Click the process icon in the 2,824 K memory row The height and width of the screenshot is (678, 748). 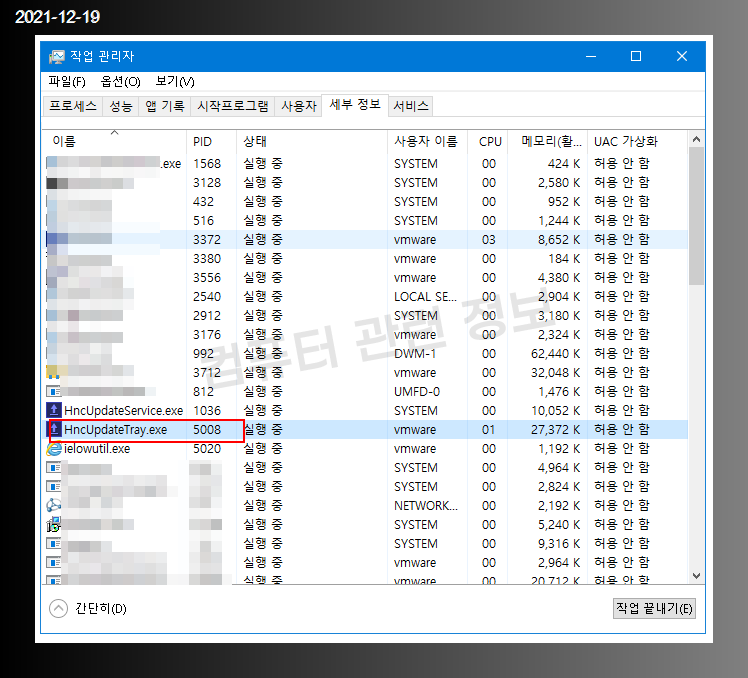[x=53, y=487]
